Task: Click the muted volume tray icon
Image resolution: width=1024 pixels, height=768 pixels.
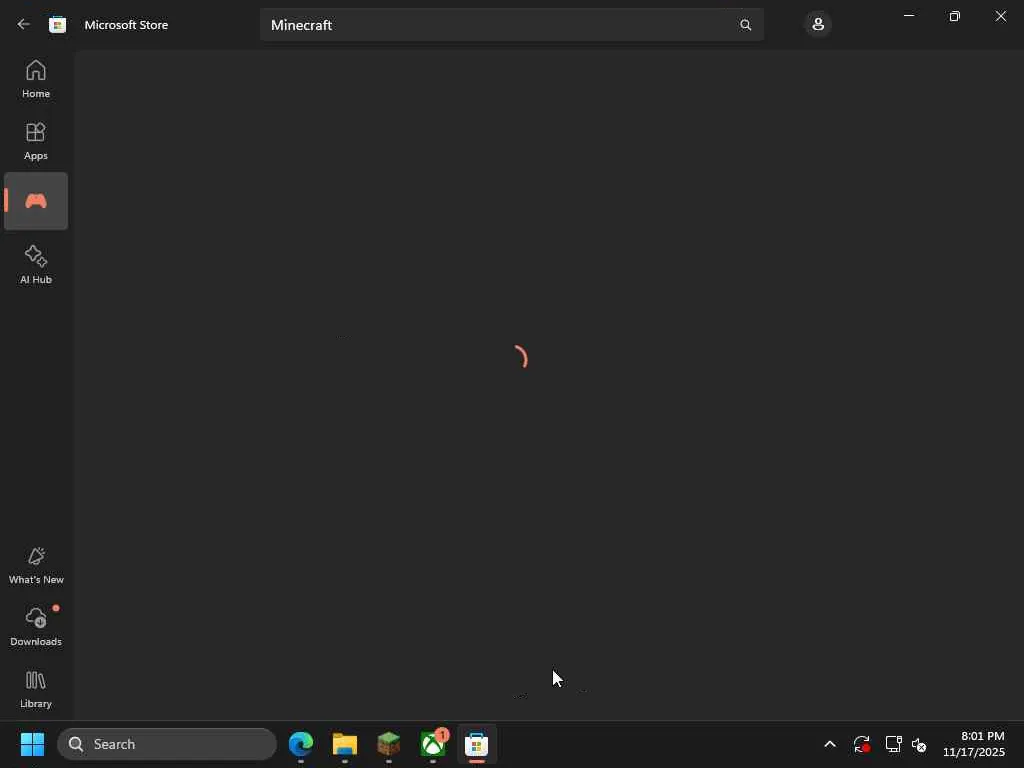Action: tap(919, 744)
